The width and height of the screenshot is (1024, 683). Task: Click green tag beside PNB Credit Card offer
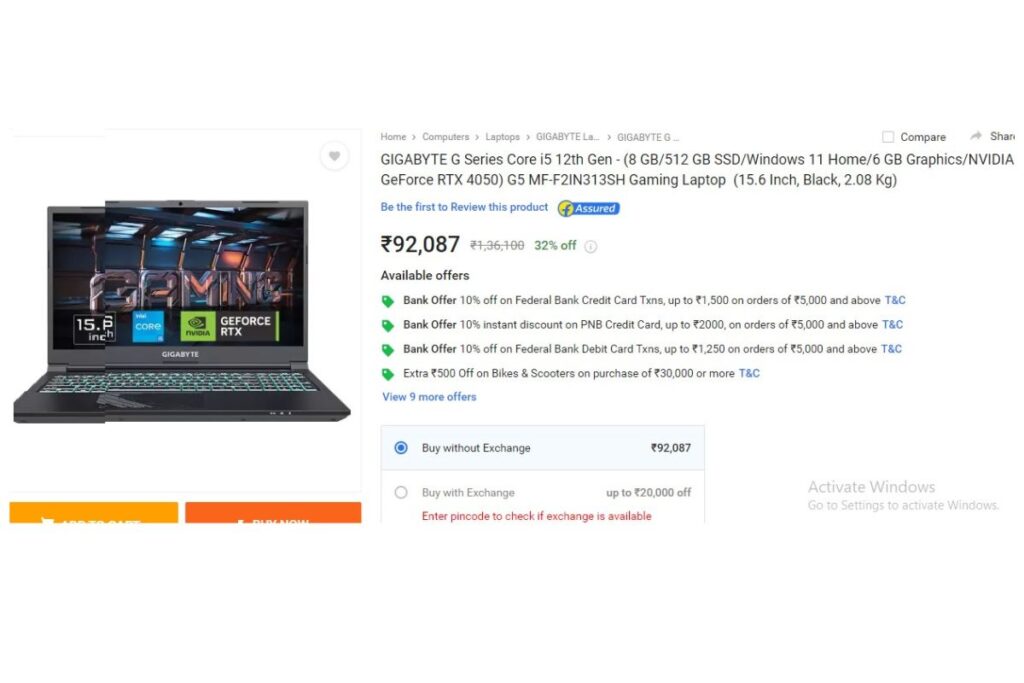click(x=388, y=325)
